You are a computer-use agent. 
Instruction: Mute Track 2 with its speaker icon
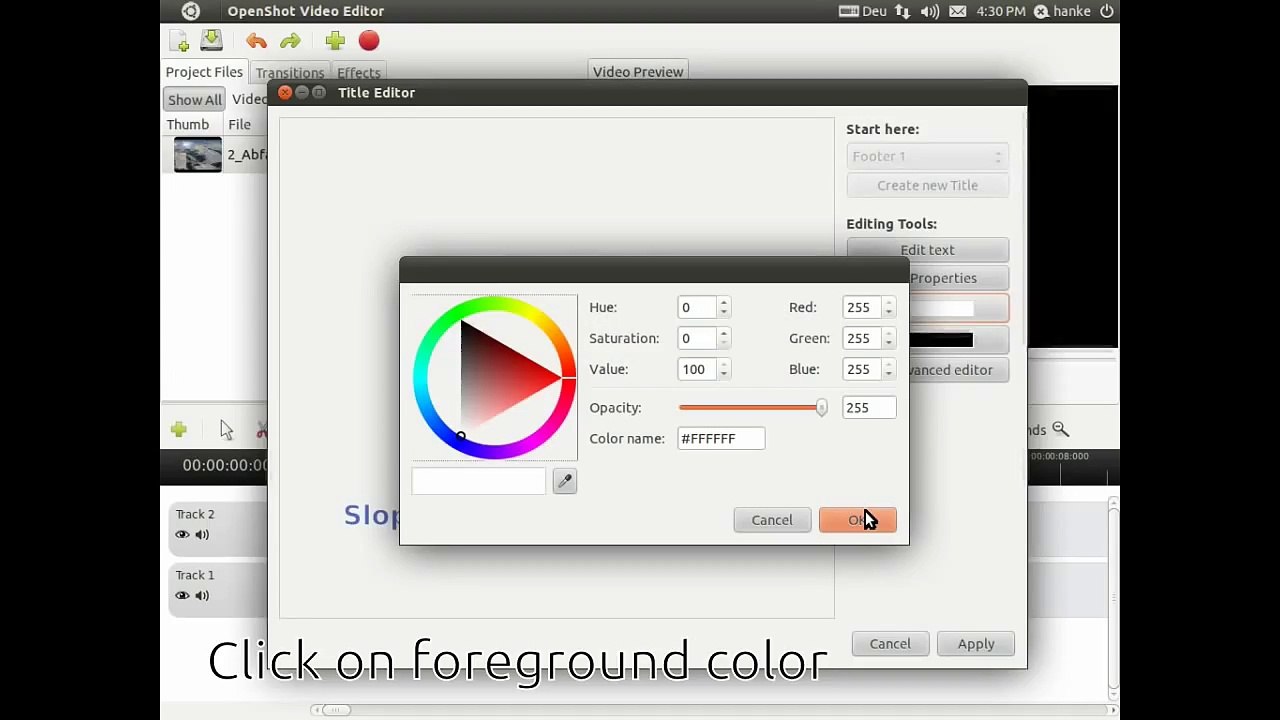click(202, 535)
